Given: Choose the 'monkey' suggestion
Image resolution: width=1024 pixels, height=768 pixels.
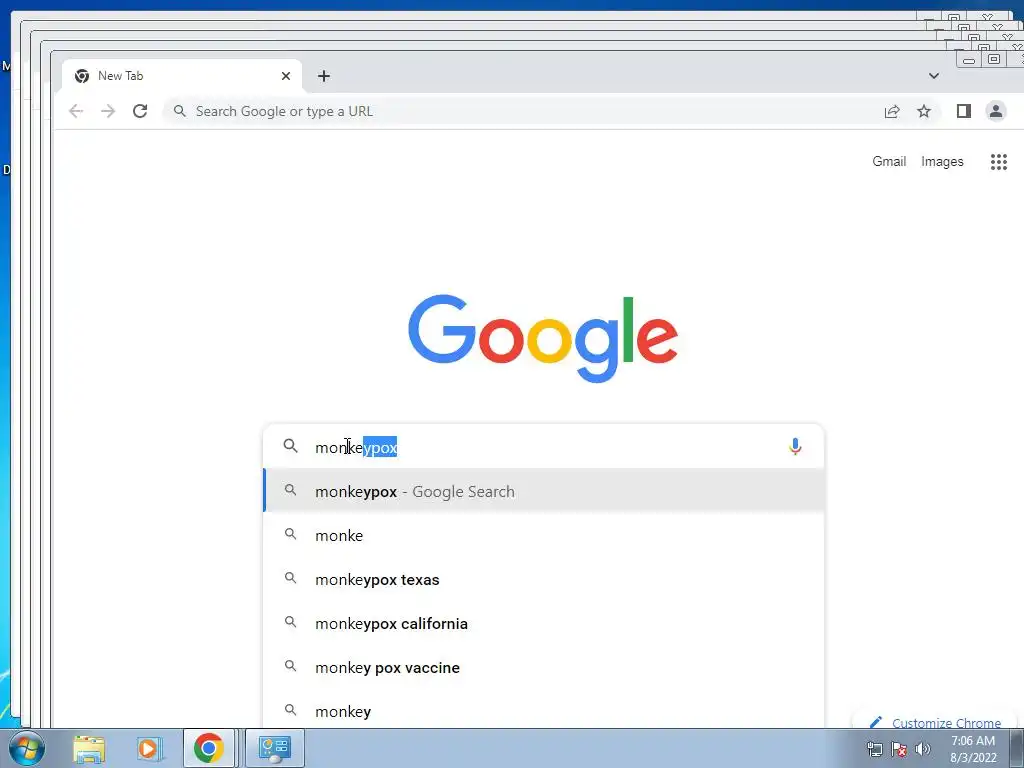Looking at the screenshot, I should pos(543,711).
